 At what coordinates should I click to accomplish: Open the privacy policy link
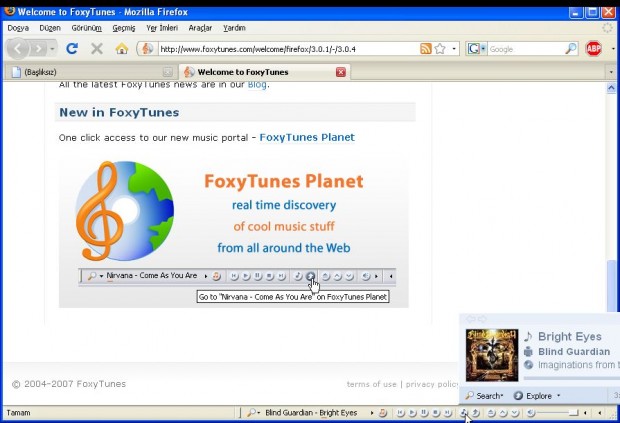coord(432,384)
